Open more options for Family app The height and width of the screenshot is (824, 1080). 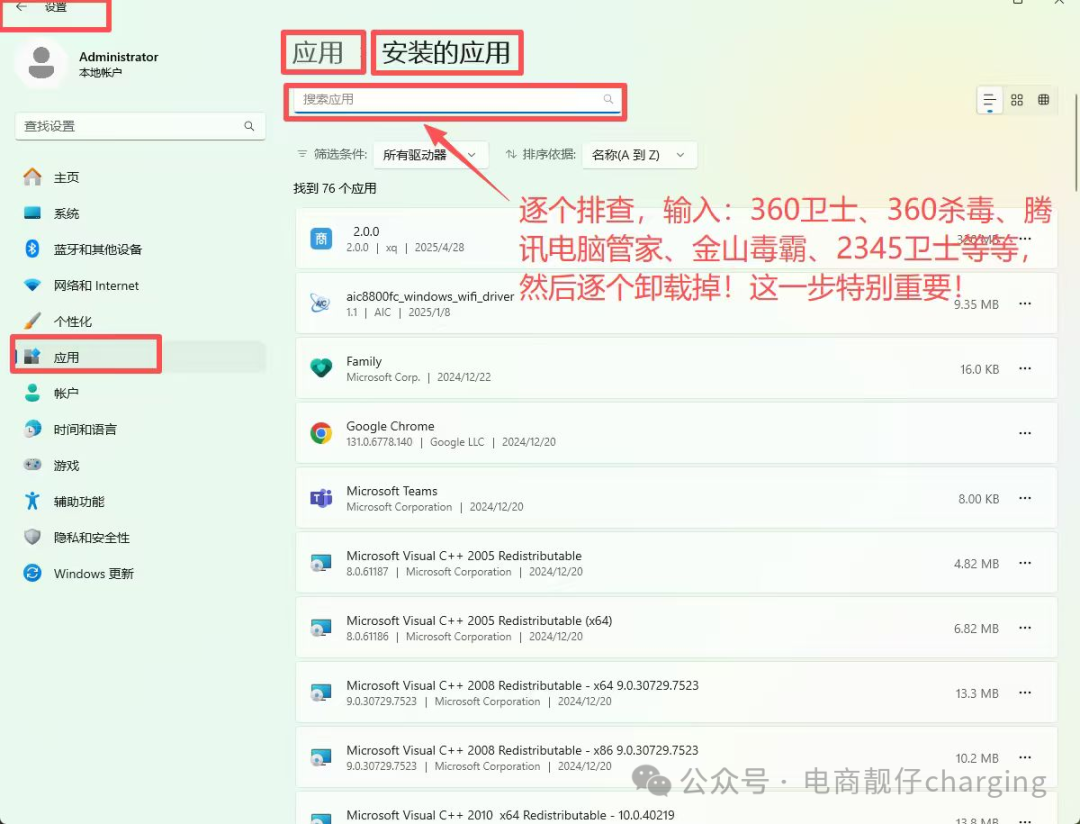click(1025, 369)
